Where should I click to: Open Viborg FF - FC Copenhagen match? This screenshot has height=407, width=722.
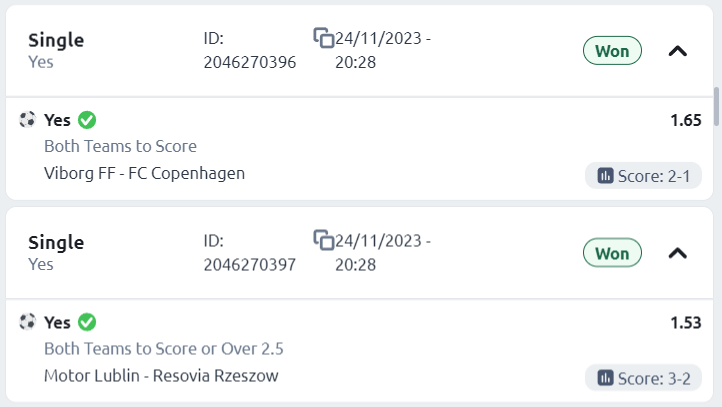145,174
